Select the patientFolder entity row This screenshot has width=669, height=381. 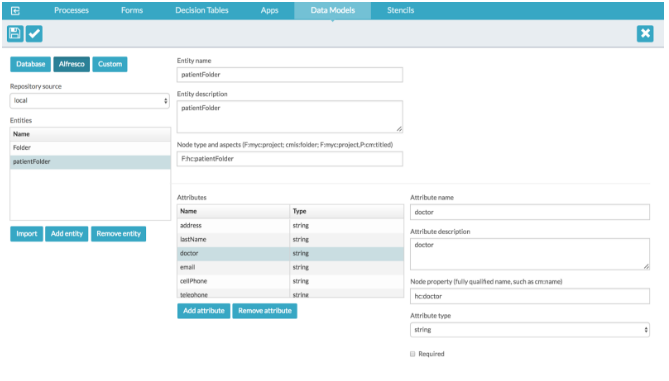pos(90,162)
